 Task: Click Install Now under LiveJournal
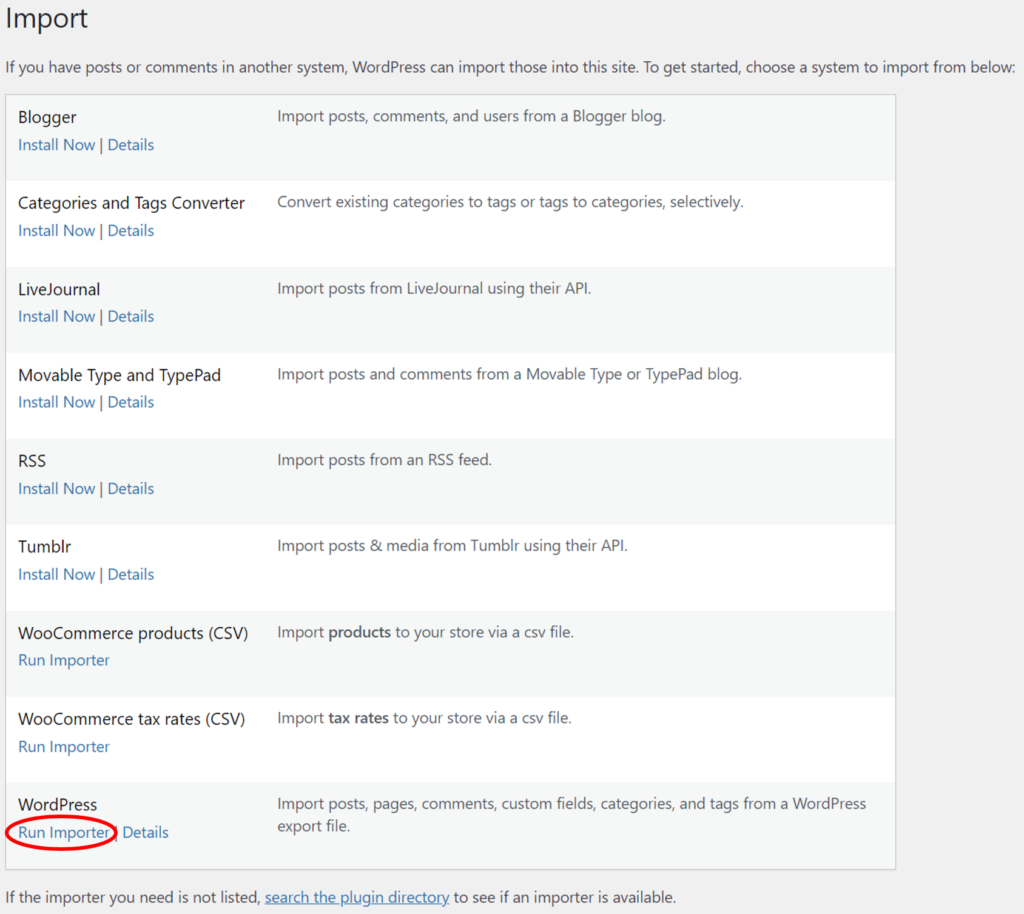[x=56, y=316]
